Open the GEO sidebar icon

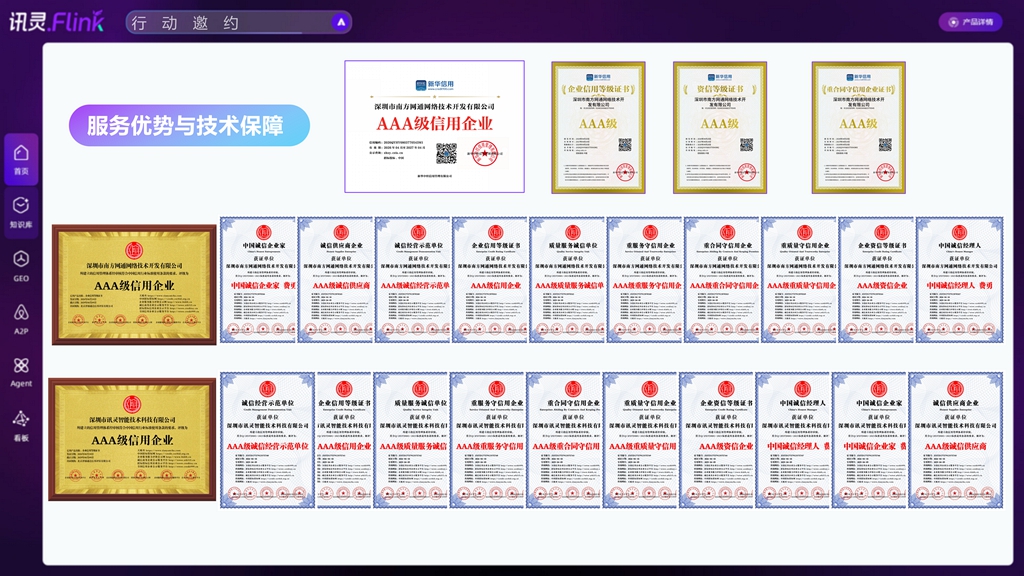21,265
